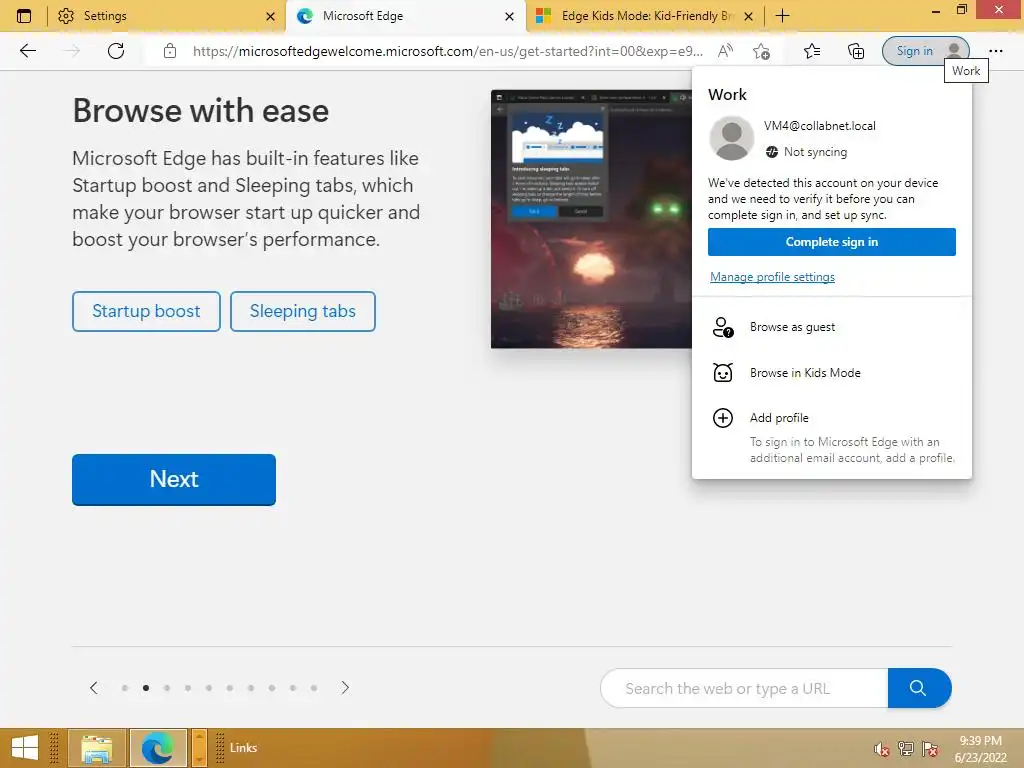Viewport: 1024px width, 768px height.
Task: Click the Sign in profile button
Action: tap(925, 51)
